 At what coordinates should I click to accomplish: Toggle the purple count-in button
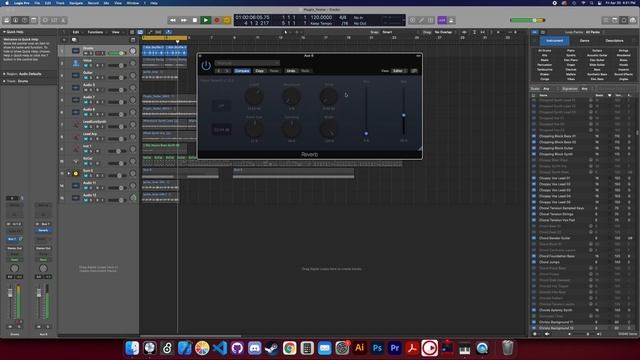coord(442,20)
